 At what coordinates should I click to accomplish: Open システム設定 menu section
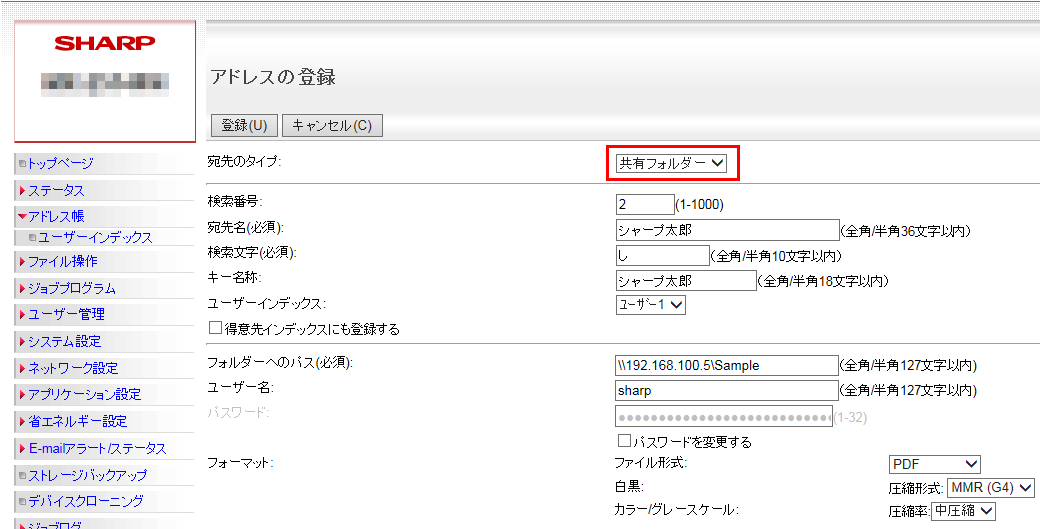coord(64,341)
